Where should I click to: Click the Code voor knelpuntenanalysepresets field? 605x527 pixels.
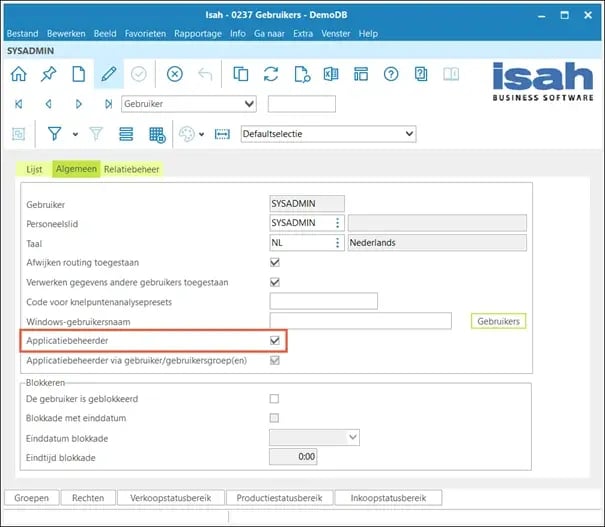323,301
